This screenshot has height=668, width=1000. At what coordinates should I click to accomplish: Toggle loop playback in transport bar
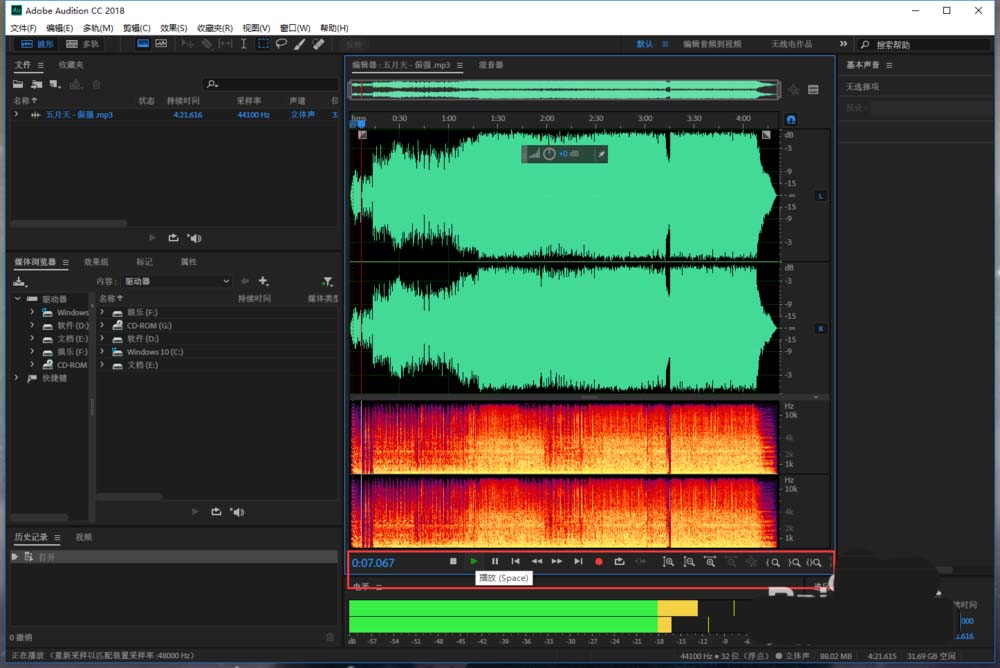click(x=619, y=562)
